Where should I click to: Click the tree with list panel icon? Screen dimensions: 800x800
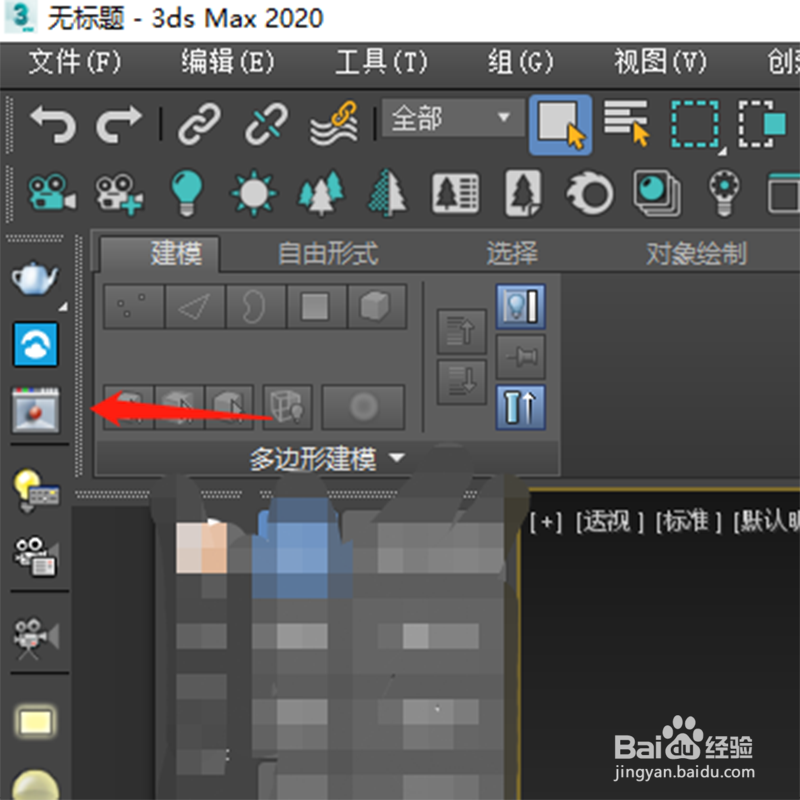point(456,193)
